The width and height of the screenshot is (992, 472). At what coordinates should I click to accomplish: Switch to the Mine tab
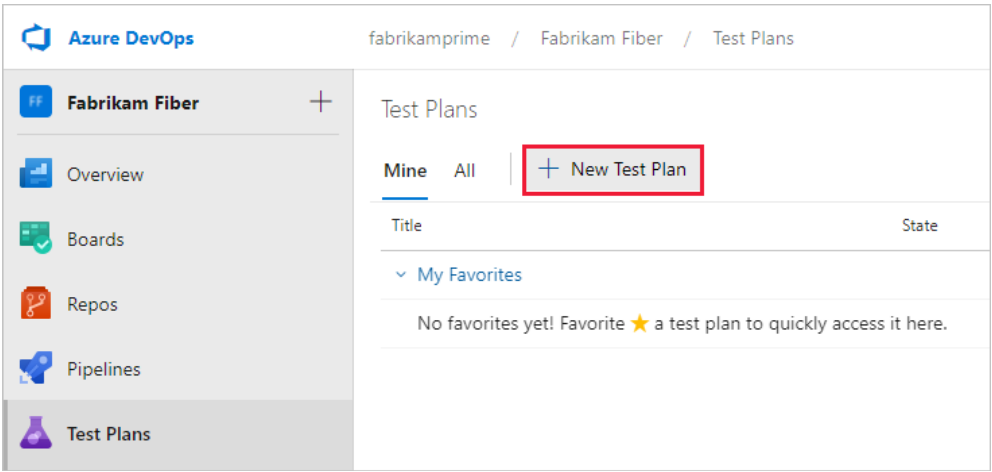(405, 171)
